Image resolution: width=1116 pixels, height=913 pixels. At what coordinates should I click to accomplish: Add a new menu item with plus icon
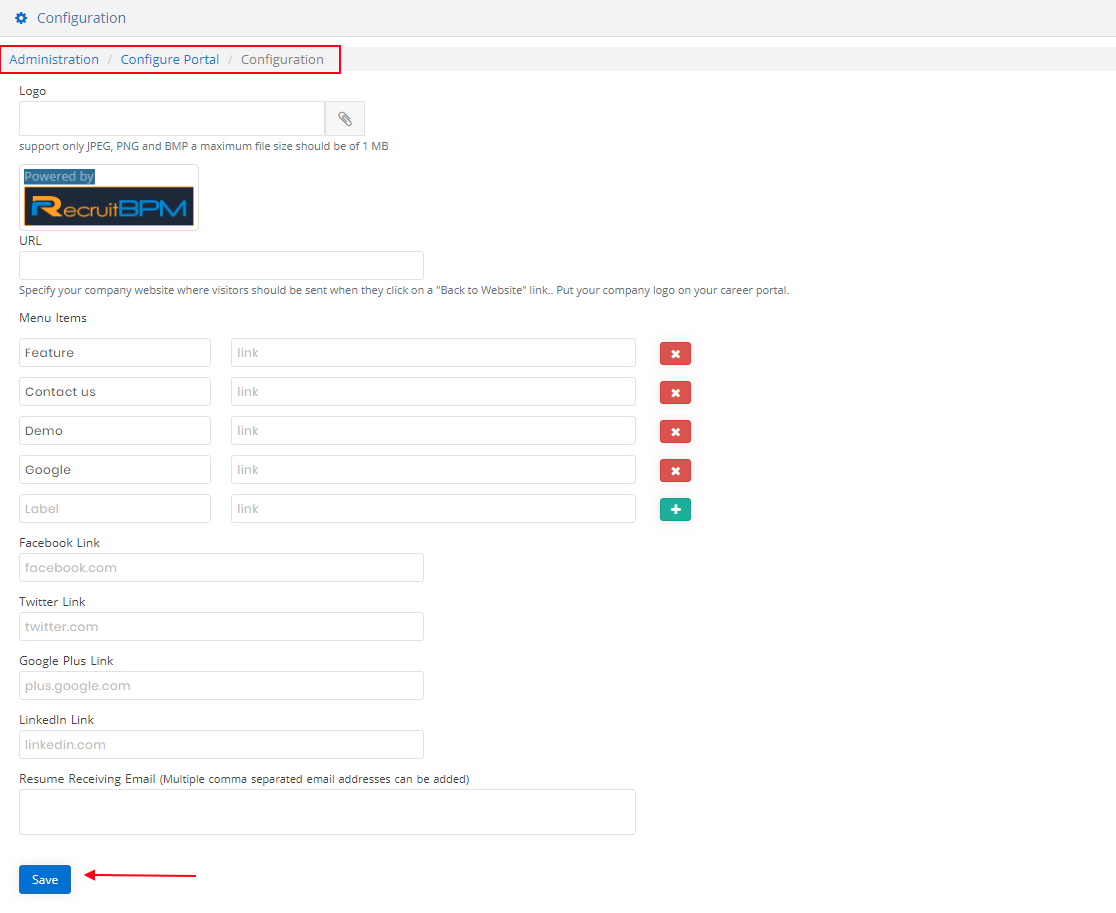(x=675, y=509)
